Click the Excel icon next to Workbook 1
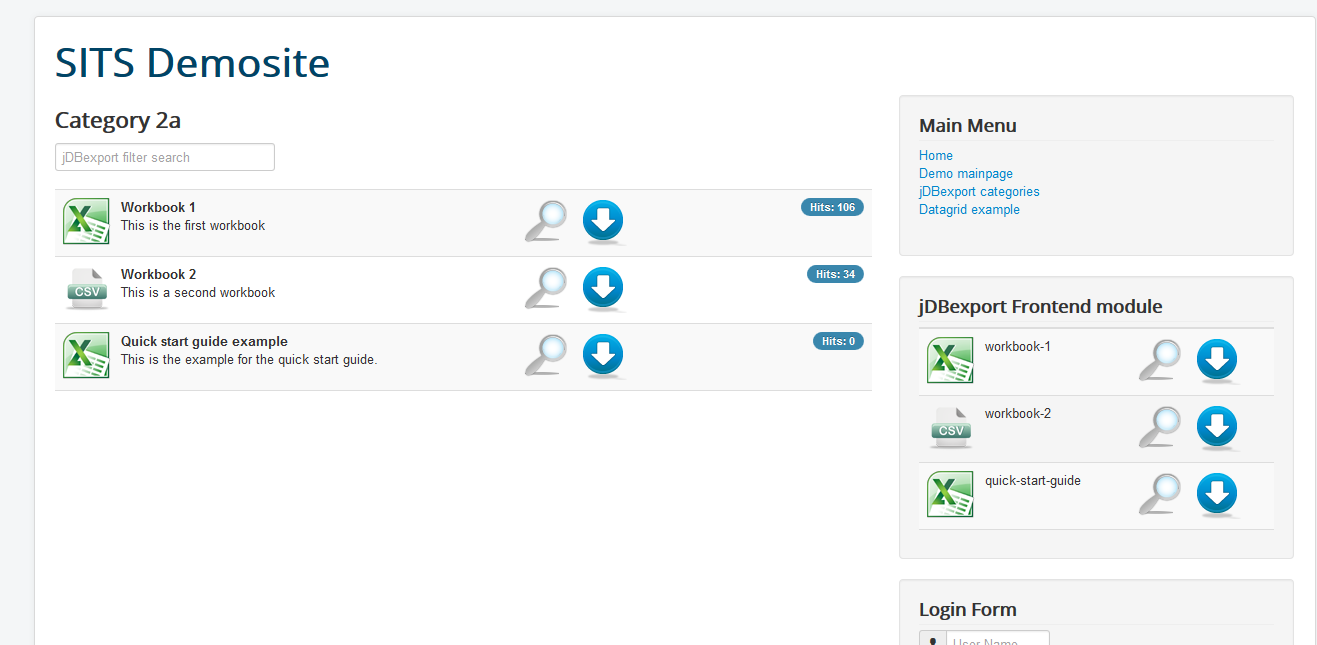This screenshot has width=1317, height=645. coord(86,221)
